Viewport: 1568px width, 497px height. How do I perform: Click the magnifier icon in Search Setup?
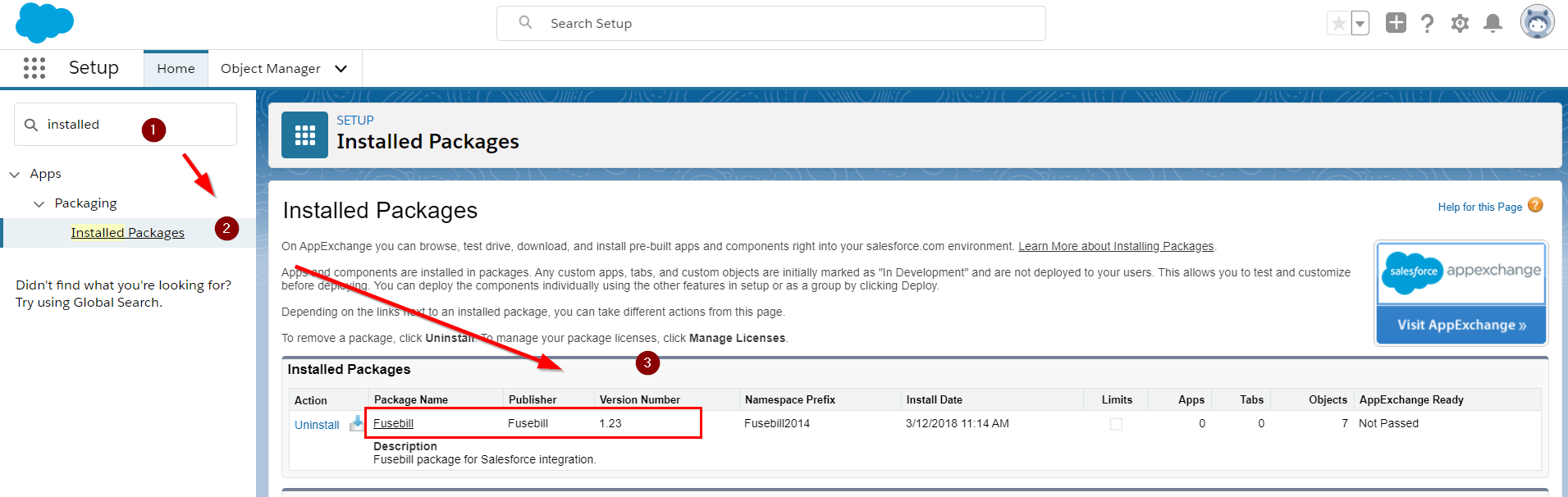tap(525, 22)
